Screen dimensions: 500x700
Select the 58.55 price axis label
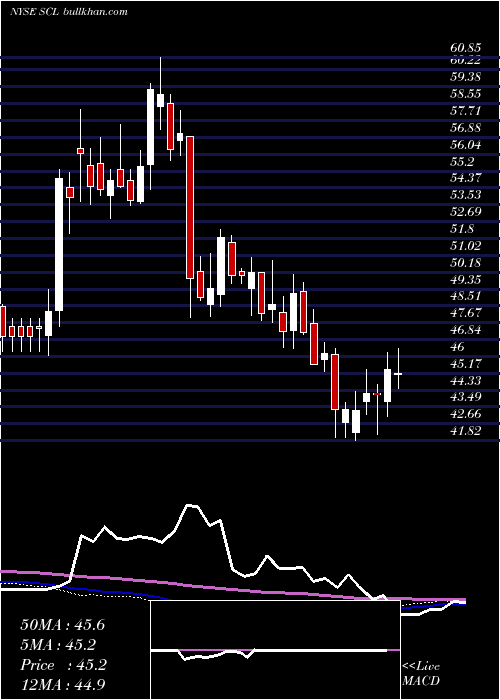465,94
